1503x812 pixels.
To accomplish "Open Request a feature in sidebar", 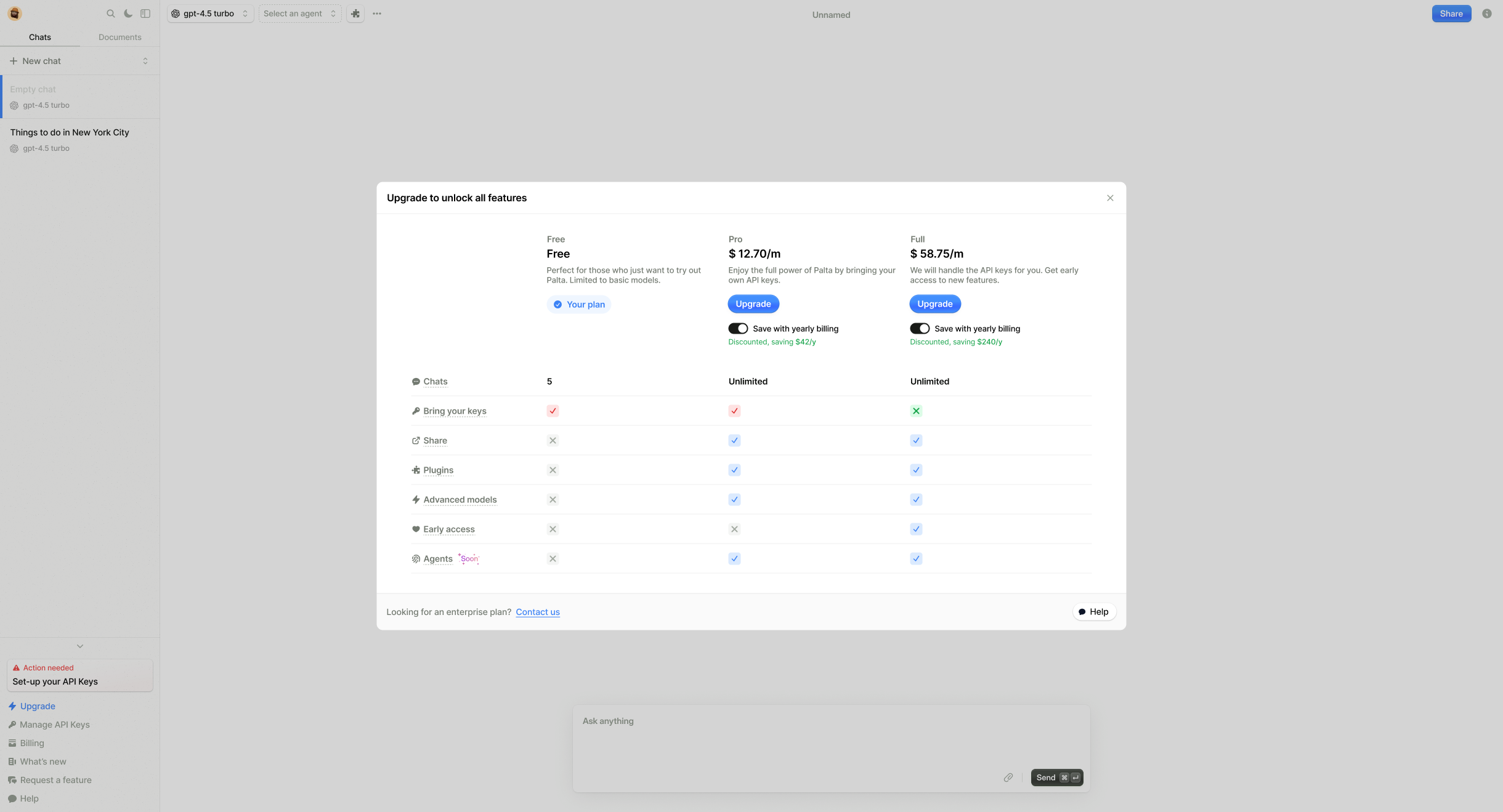I will tap(50, 780).
